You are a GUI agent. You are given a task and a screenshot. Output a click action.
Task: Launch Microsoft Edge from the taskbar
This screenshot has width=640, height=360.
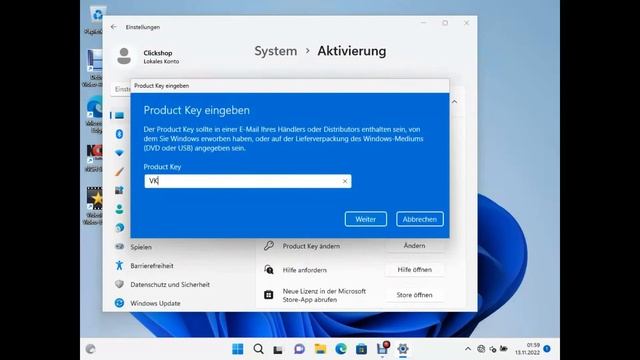(341, 349)
